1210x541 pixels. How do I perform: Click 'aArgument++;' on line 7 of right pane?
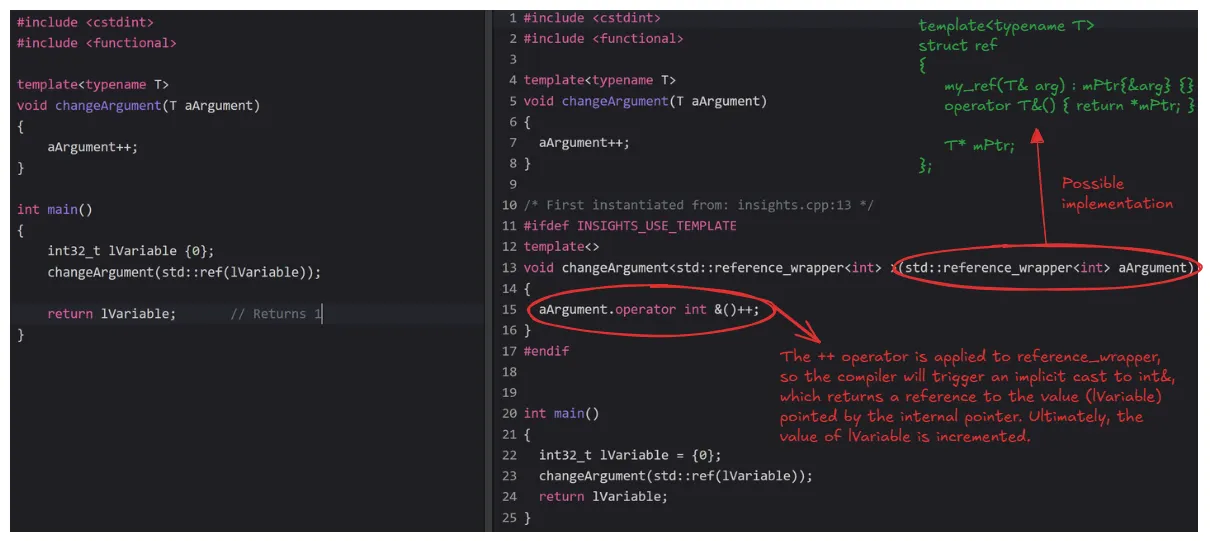click(x=584, y=143)
